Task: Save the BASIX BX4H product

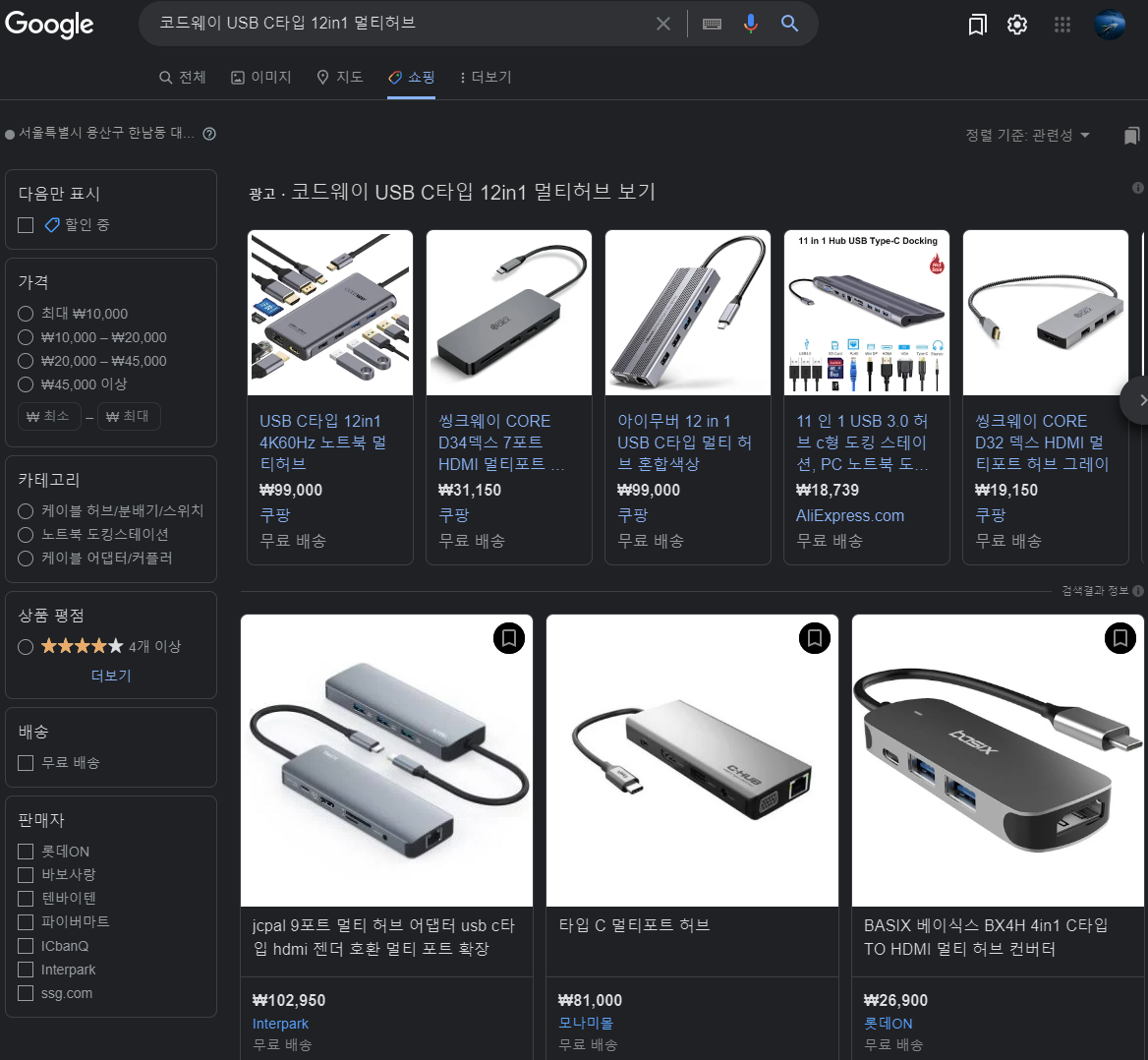Action: [1119, 638]
